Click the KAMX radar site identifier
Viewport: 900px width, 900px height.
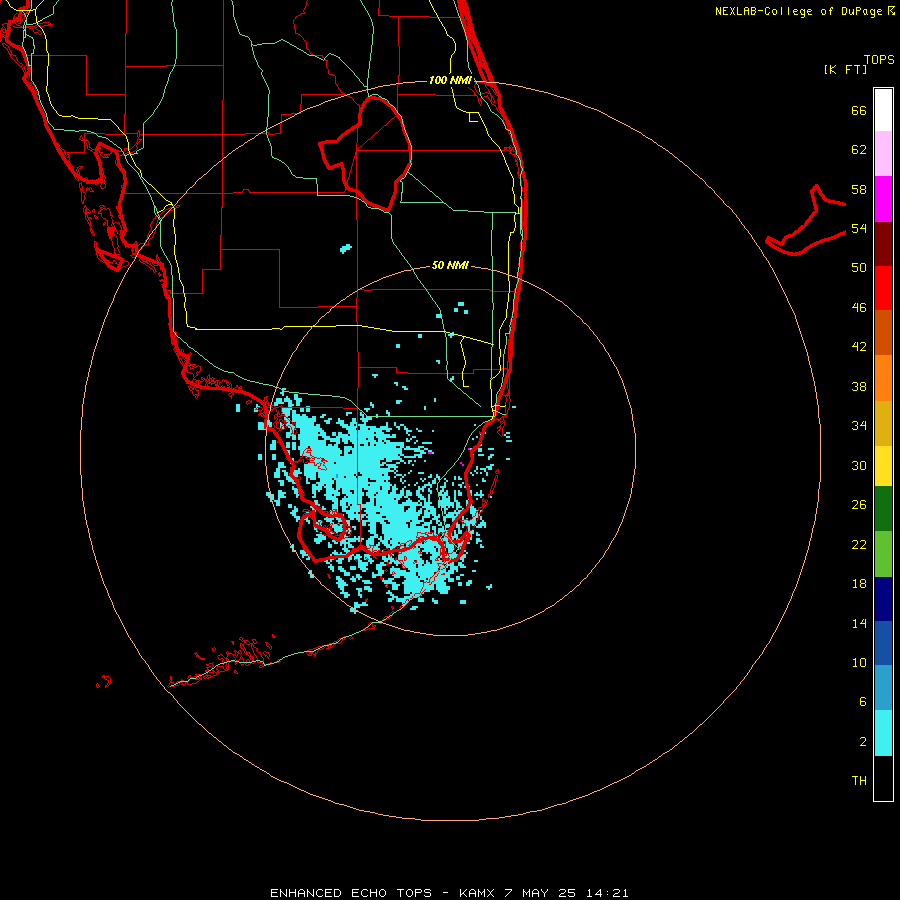coord(478,893)
